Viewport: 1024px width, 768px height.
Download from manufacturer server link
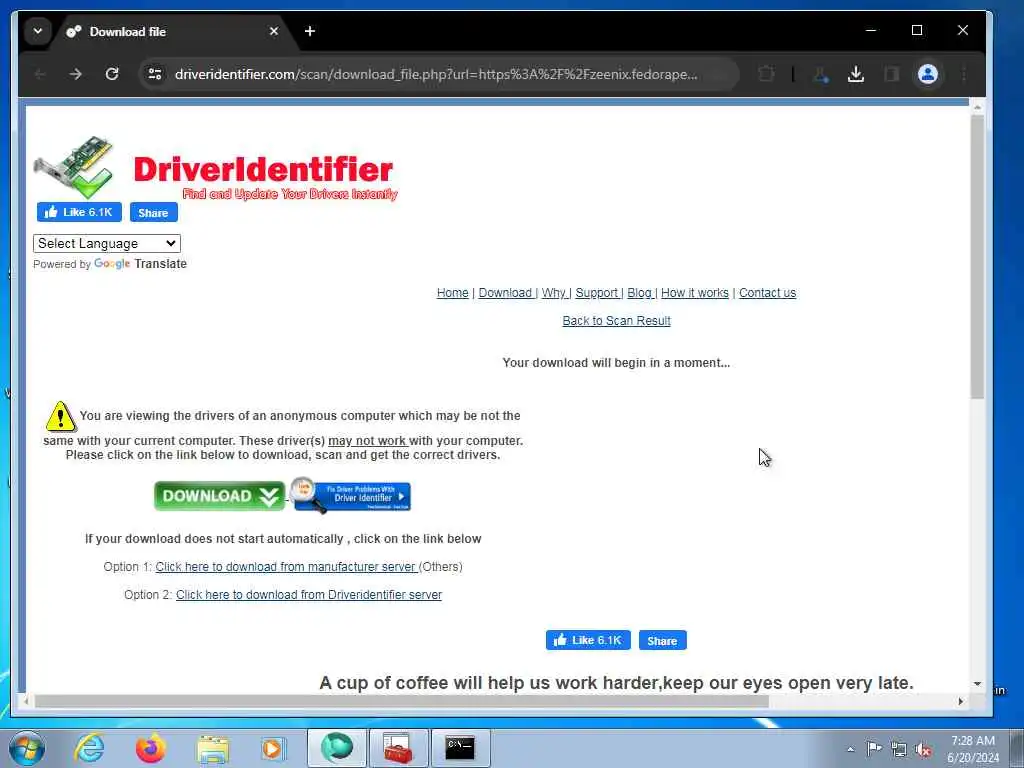click(x=285, y=567)
